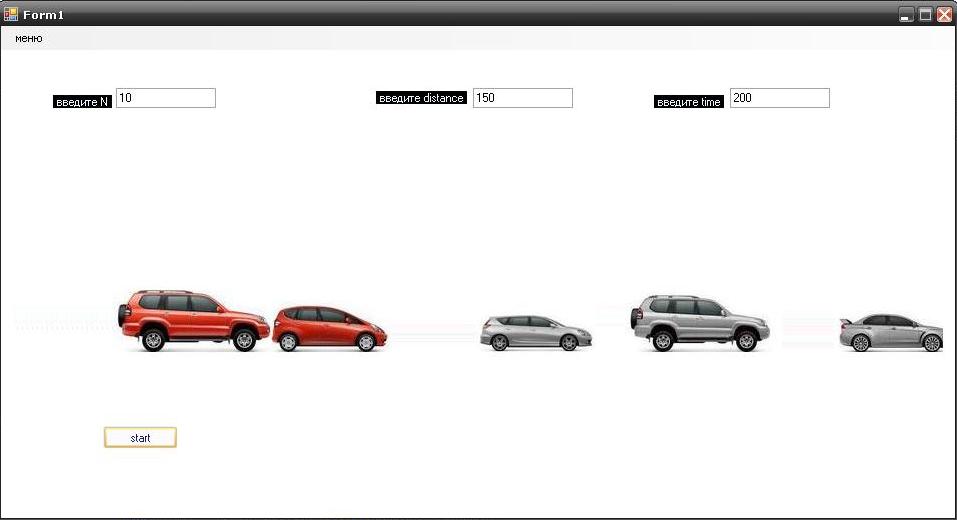The image size is (957, 520).
Task: Open the меню menu
Action: click(x=29, y=38)
